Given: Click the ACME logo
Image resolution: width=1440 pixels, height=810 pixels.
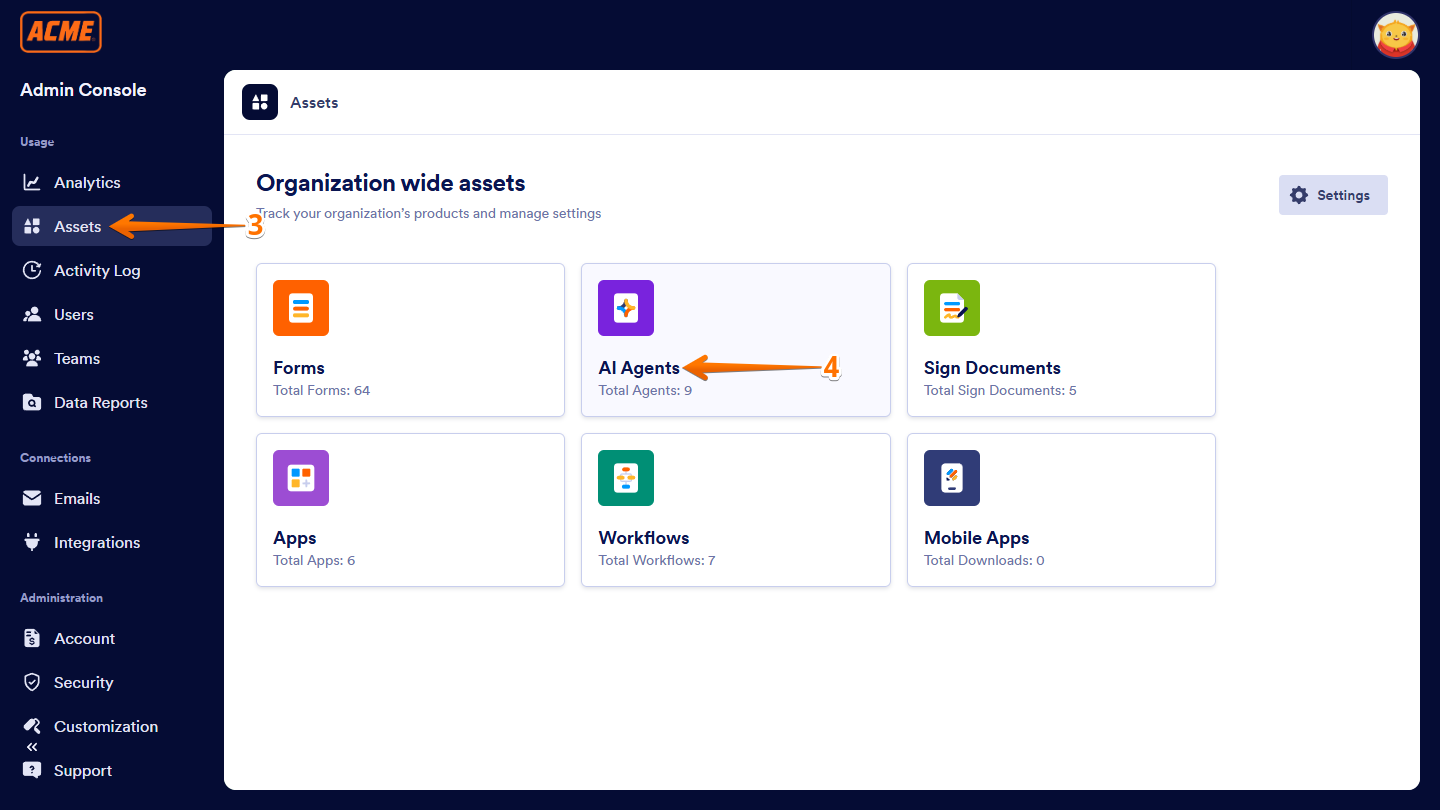Looking at the screenshot, I should [60, 32].
